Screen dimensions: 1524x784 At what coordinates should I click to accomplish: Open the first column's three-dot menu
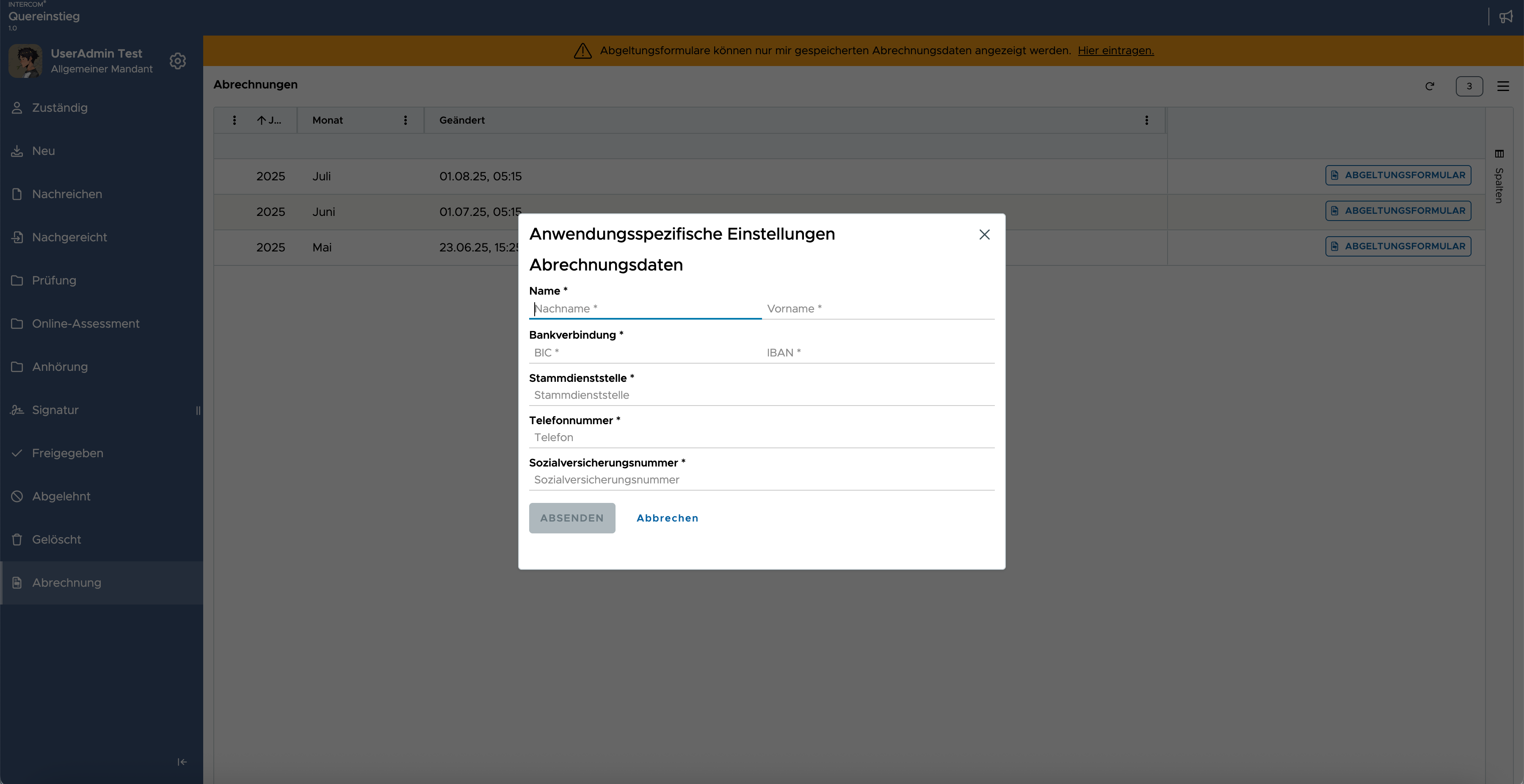(x=234, y=120)
